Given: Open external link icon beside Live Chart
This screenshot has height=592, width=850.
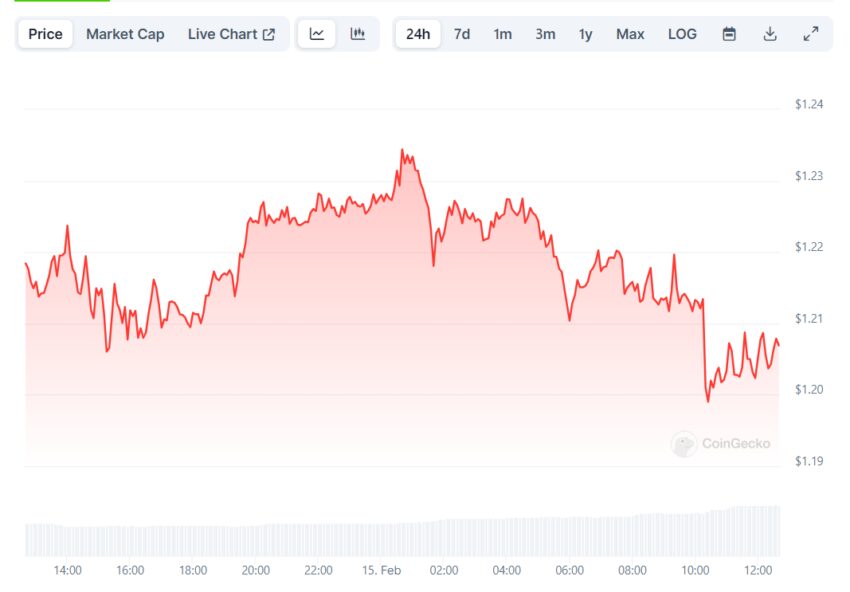Looking at the screenshot, I should click(x=269, y=34).
